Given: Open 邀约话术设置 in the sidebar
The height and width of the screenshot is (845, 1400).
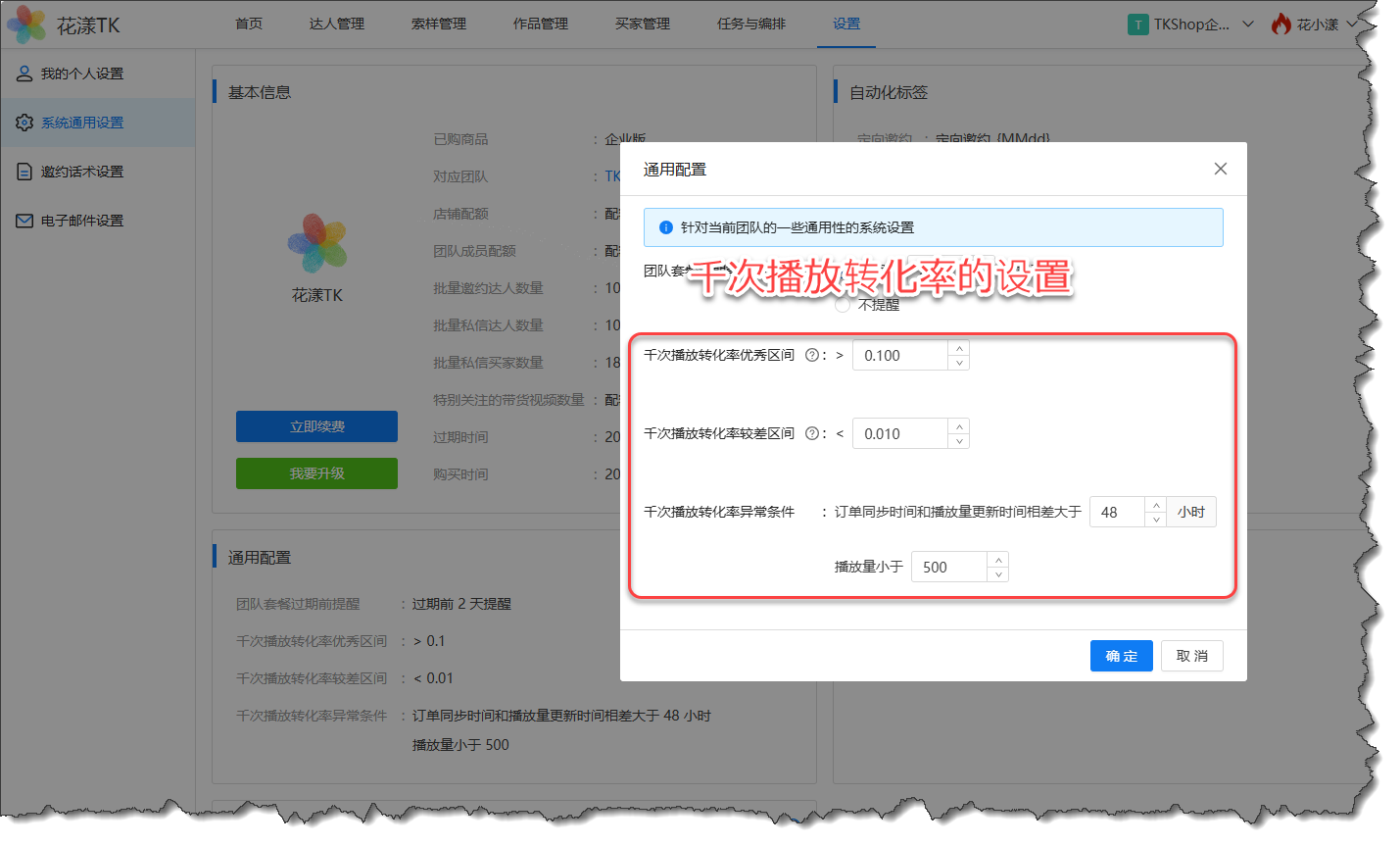Looking at the screenshot, I should 82,172.
